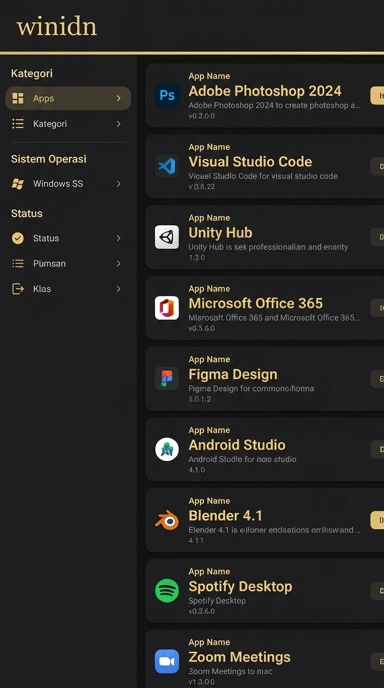Open the Blender 4.1 title
The image size is (384, 688).
[x=226, y=516]
